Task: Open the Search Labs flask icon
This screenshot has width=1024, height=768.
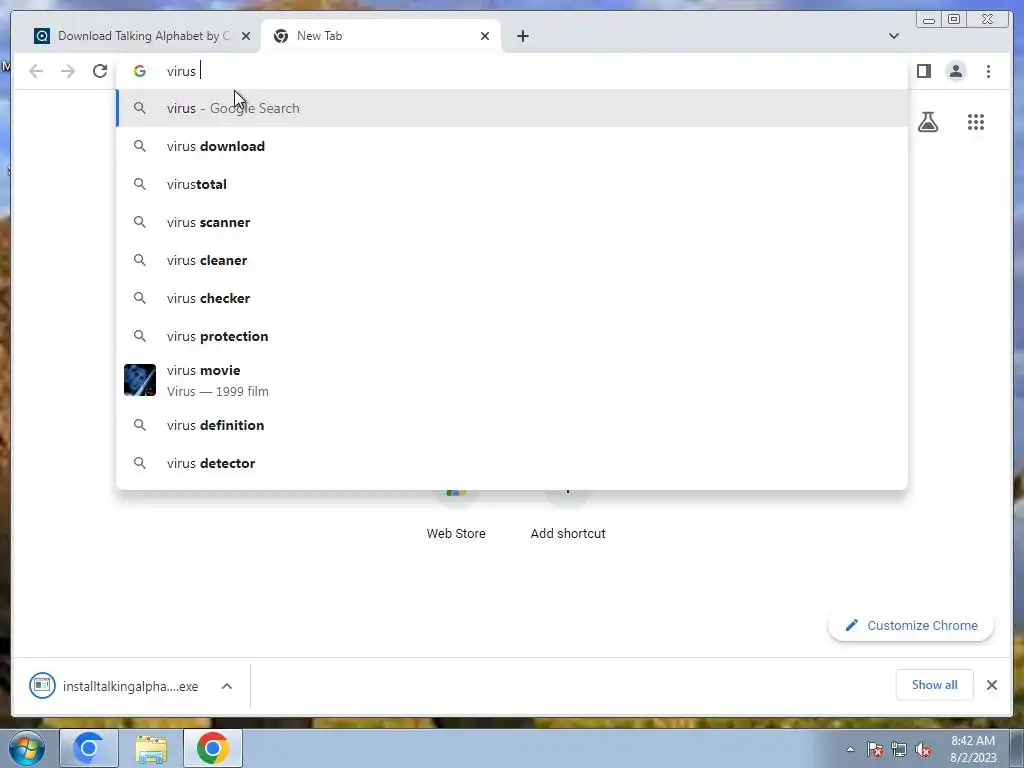Action: click(928, 122)
